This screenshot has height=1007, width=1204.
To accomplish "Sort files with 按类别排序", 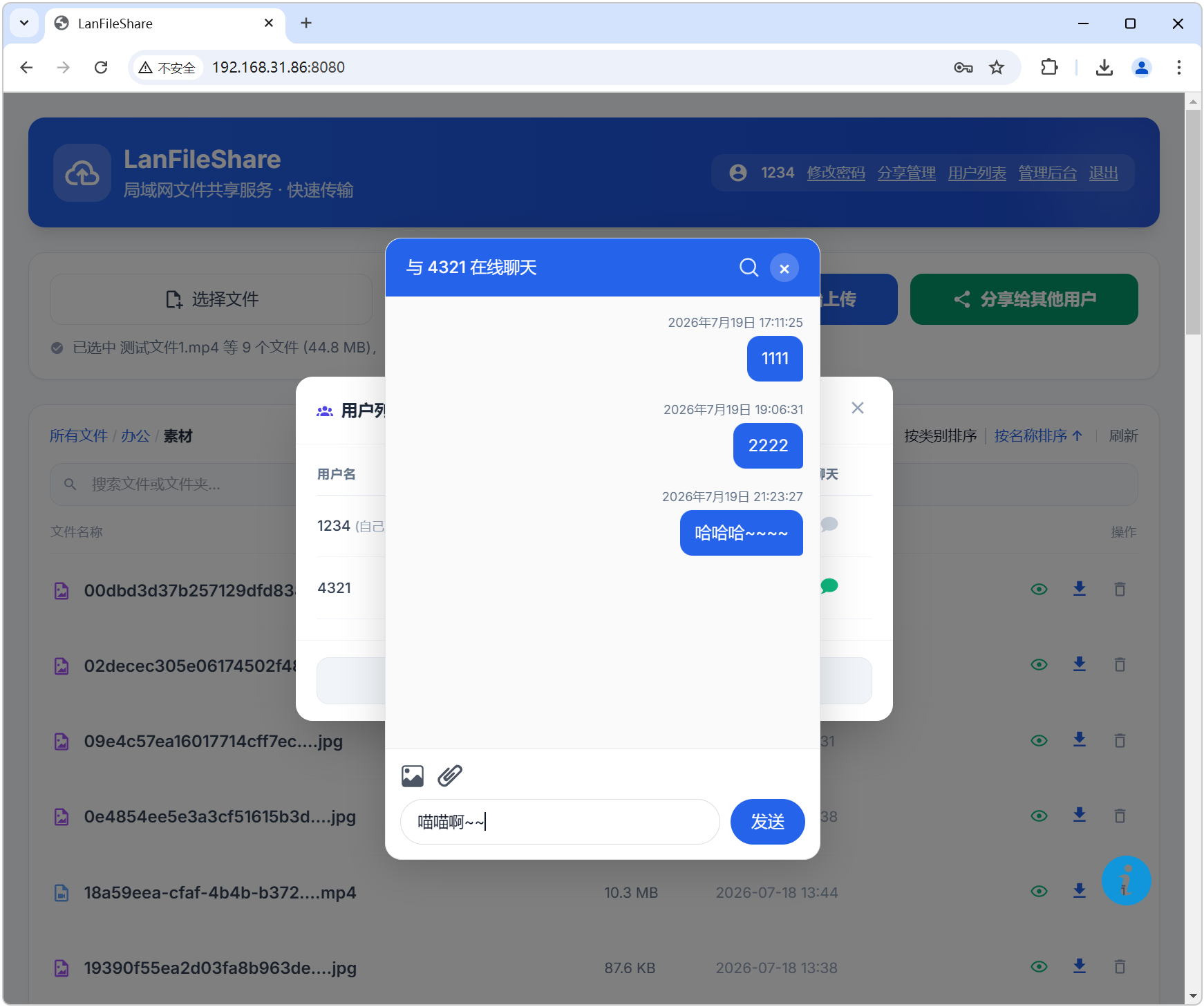I will 941,436.
